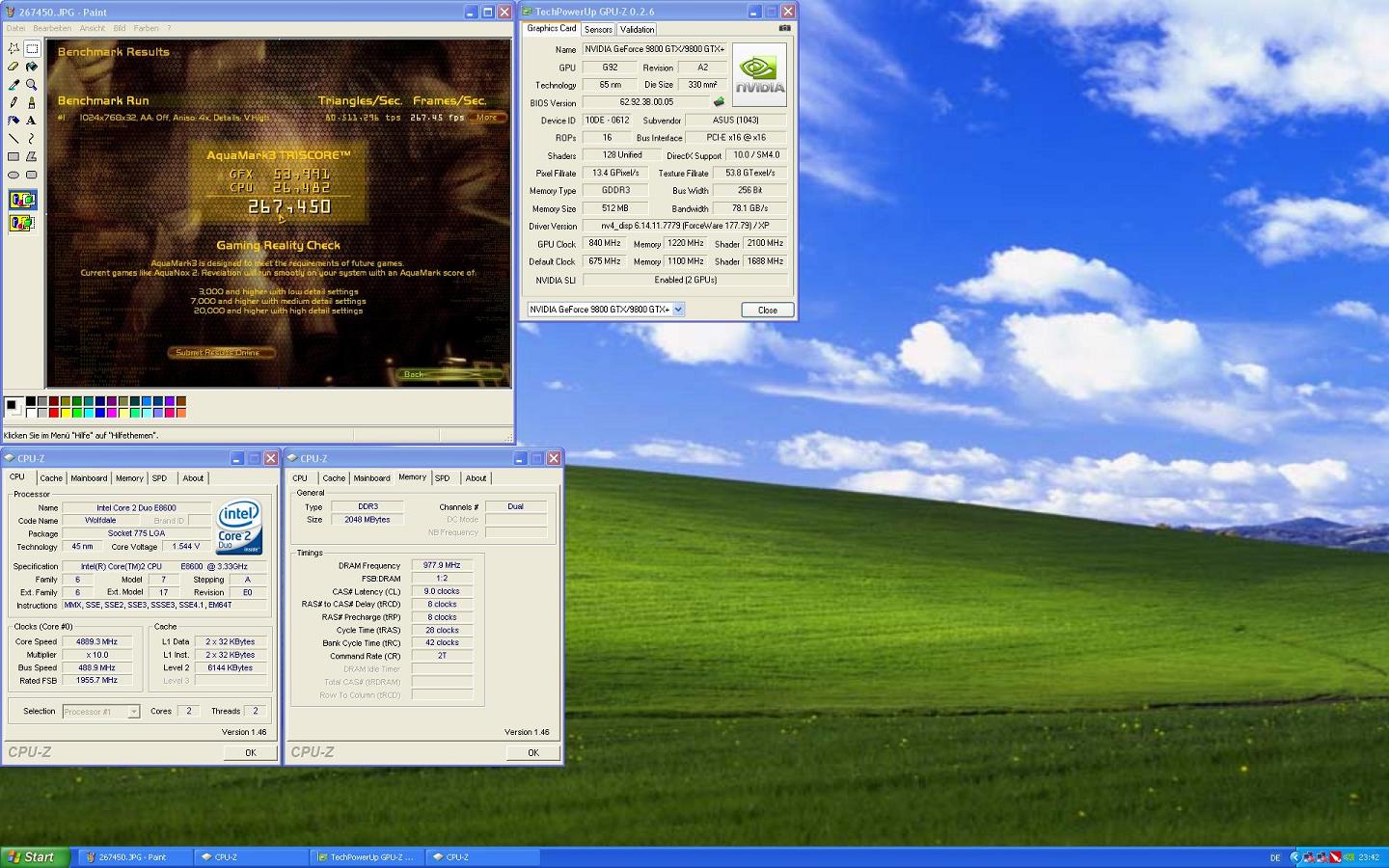Click the 23:42 clock in system tray
Screen dimensions: 1389x868
click(1369, 857)
